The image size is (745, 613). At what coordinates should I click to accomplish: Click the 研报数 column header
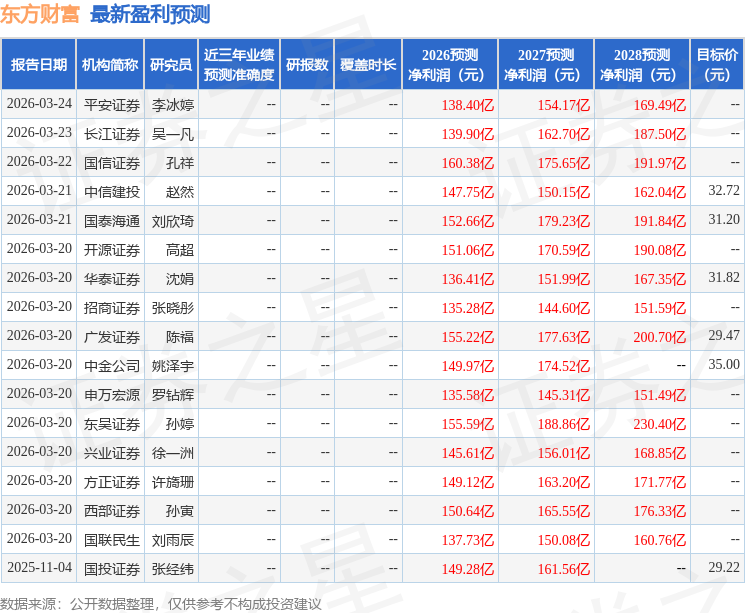tap(306, 64)
